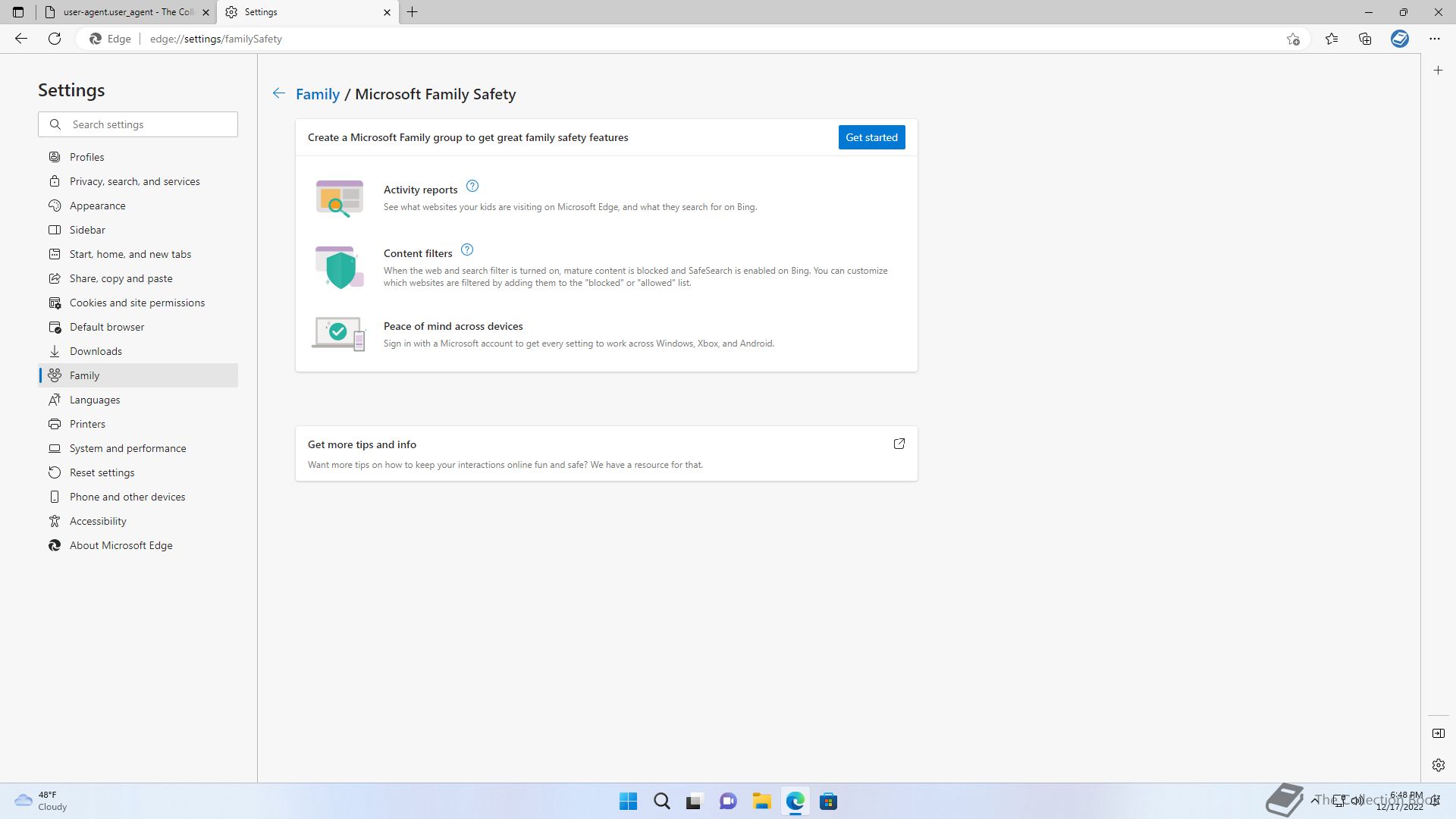Click the back arrow next to Family breadcrumb
The image size is (1456, 819).
pyautogui.click(x=279, y=93)
